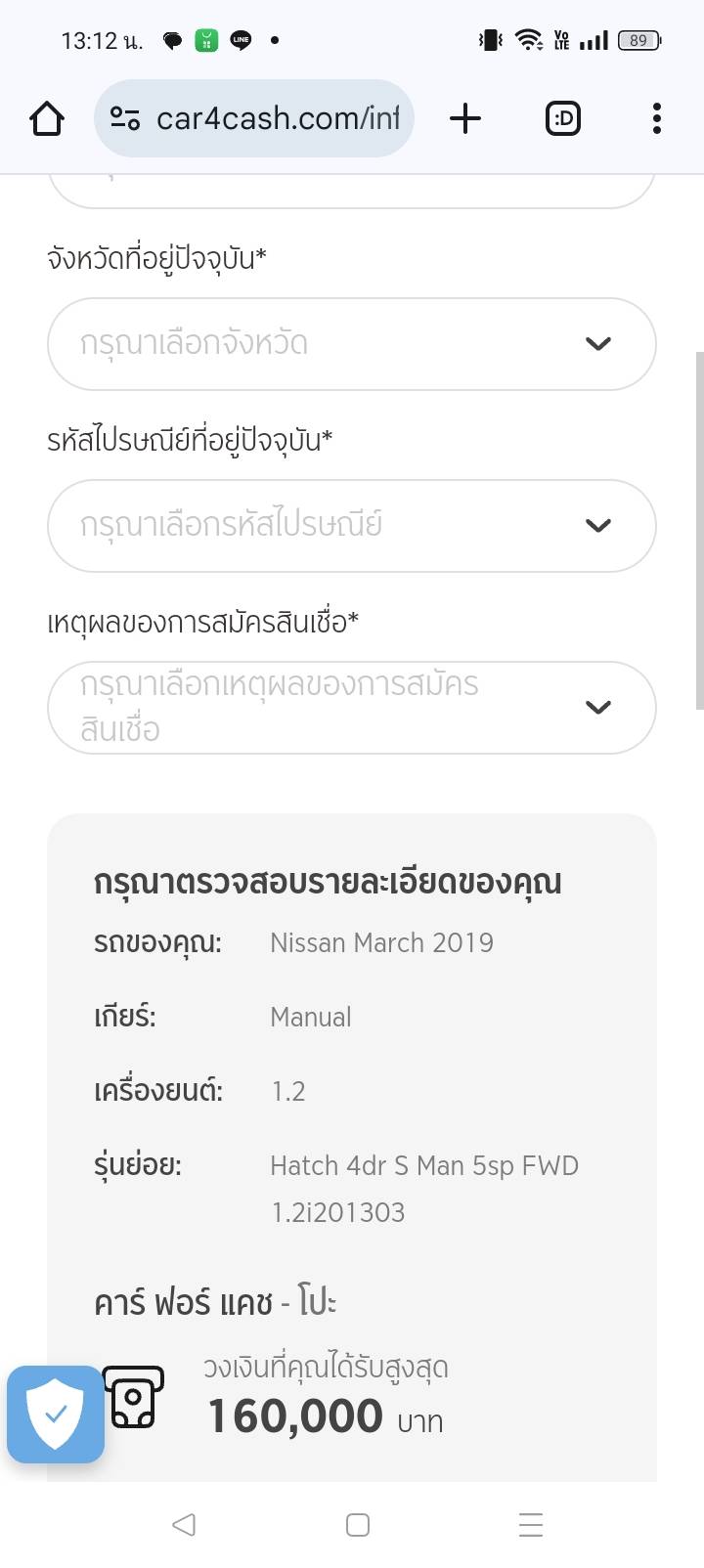This screenshot has width=704, height=1568.
Task: Open a new tab with plus icon
Action: 465,119
